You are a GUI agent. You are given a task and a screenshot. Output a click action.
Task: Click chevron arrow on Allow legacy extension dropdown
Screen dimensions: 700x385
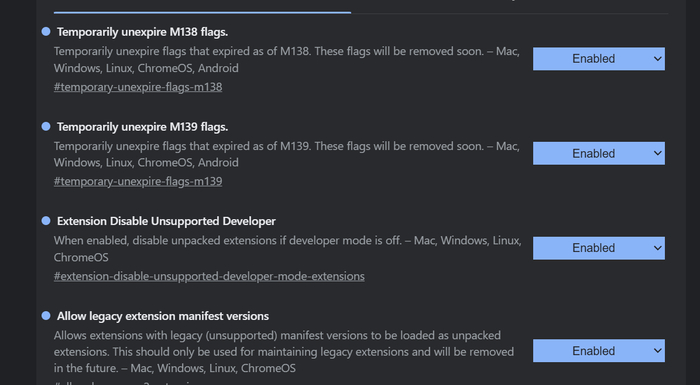click(658, 351)
